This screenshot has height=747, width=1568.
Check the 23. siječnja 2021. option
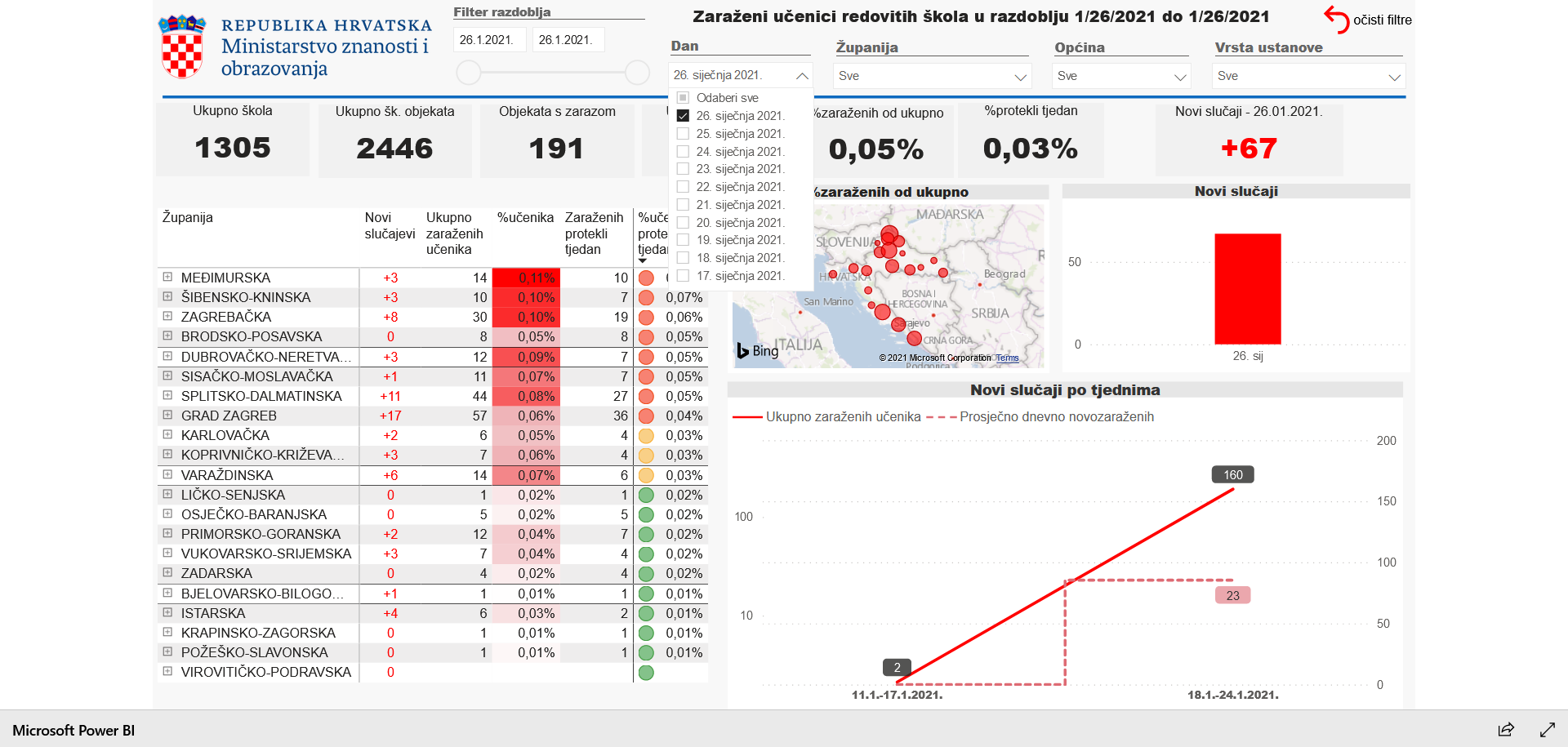coord(683,169)
